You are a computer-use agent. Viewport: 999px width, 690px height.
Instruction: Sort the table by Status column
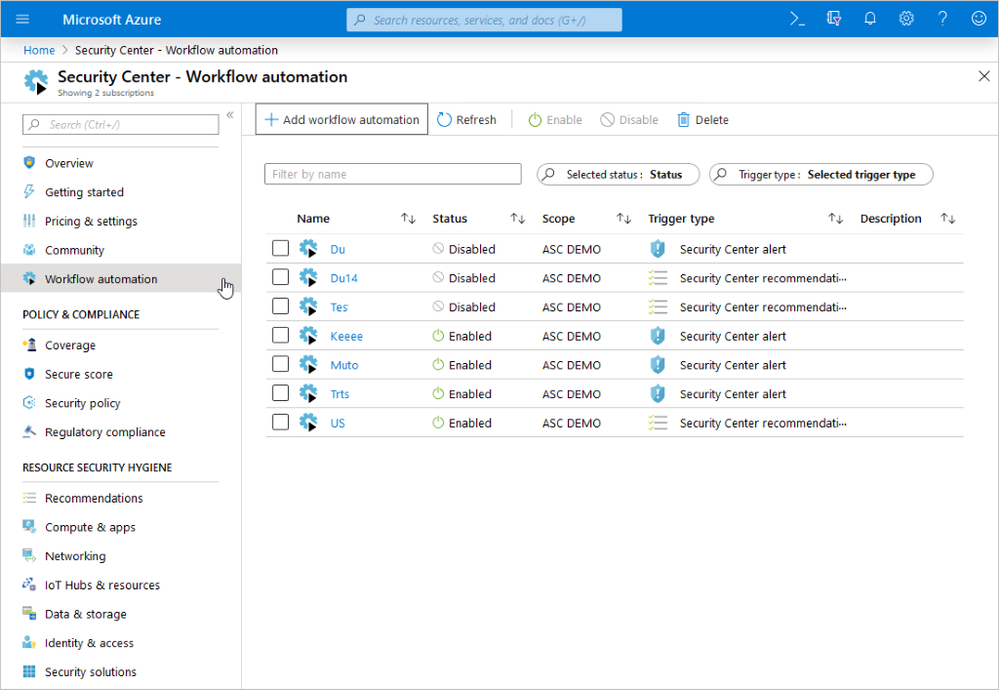tap(517, 219)
